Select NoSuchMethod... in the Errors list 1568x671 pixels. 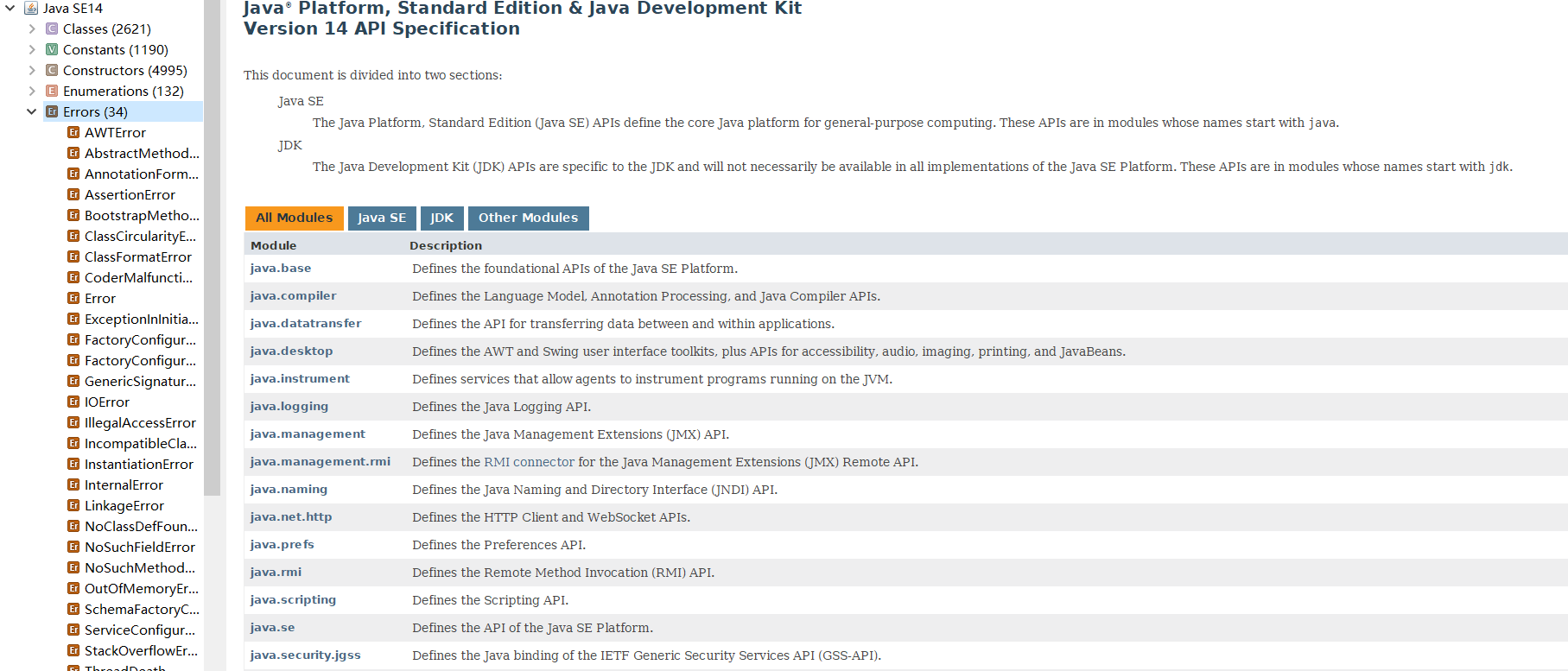click(140, 567)
